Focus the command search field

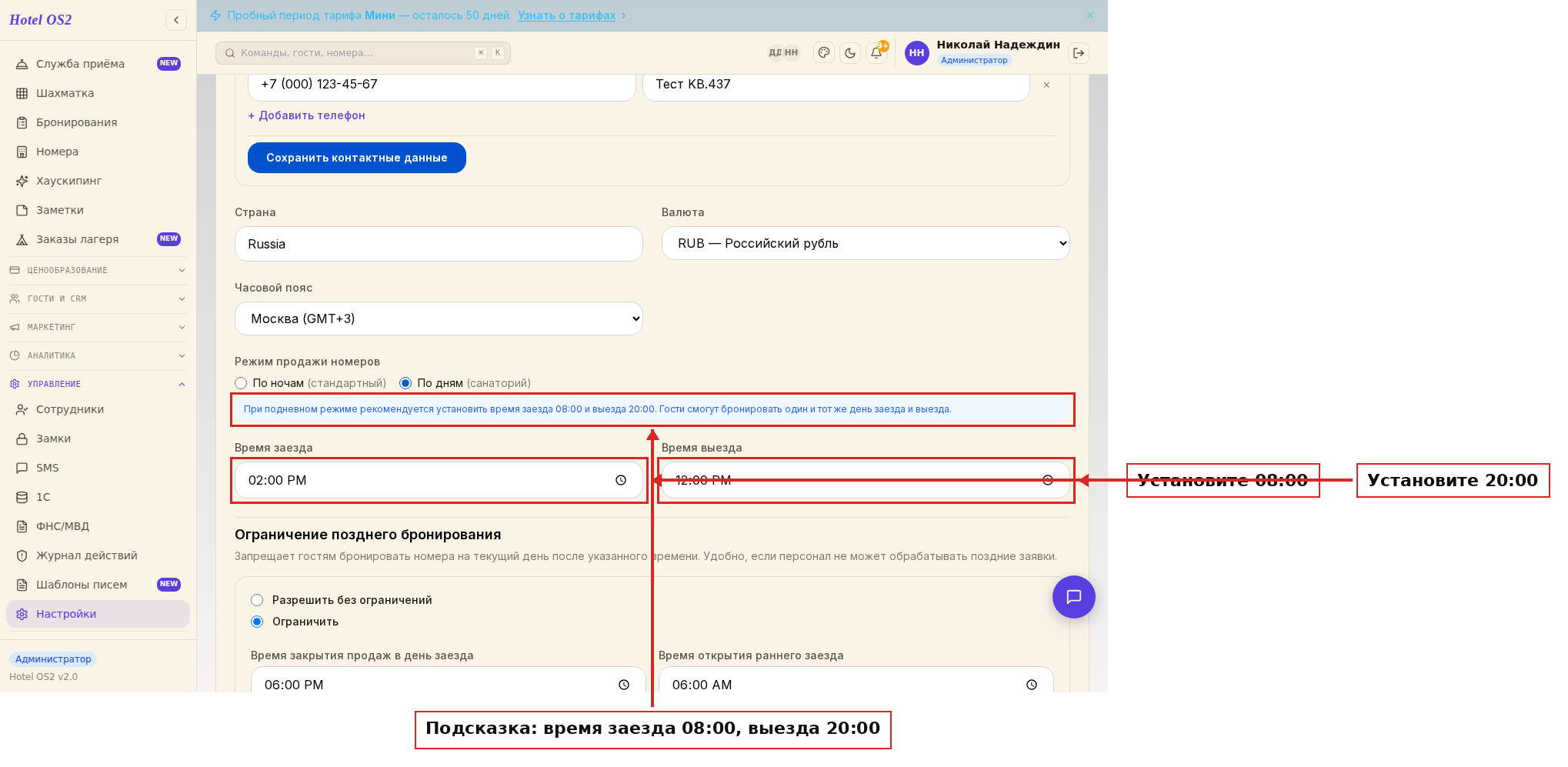(363, 53)
